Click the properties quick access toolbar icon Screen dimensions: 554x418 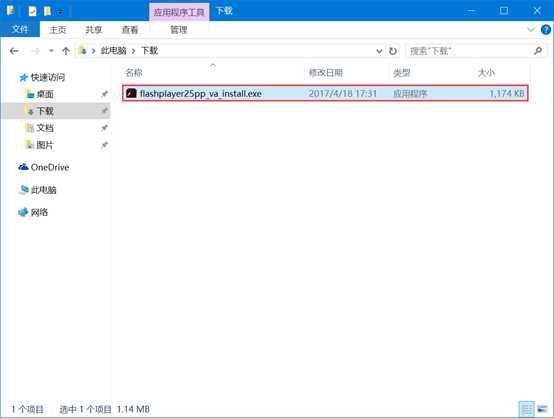33,11
